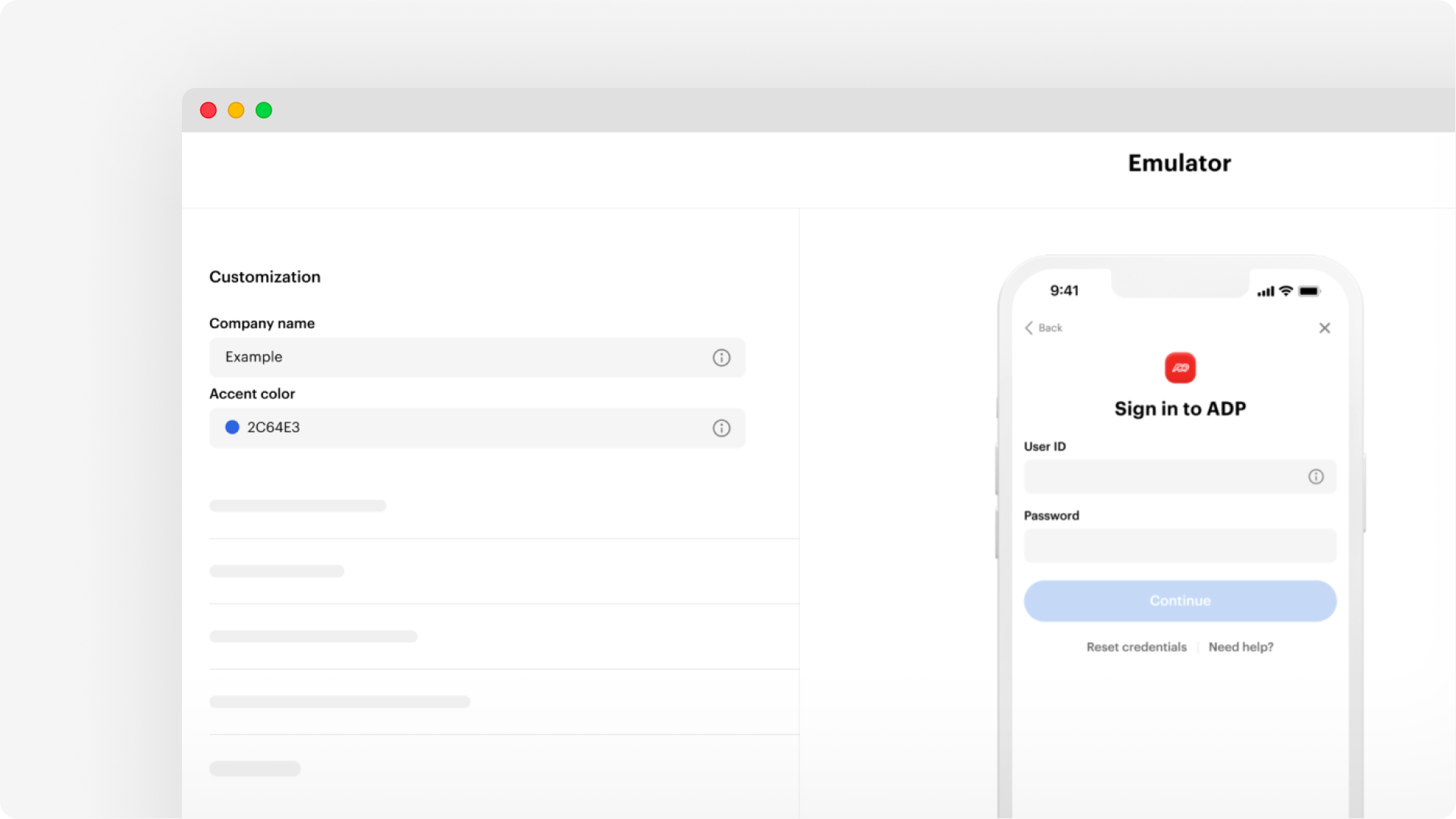This screenshot has height=819, width=1456.
Task: Open the Reset credentials link
Action: (x=1136, y=647)
